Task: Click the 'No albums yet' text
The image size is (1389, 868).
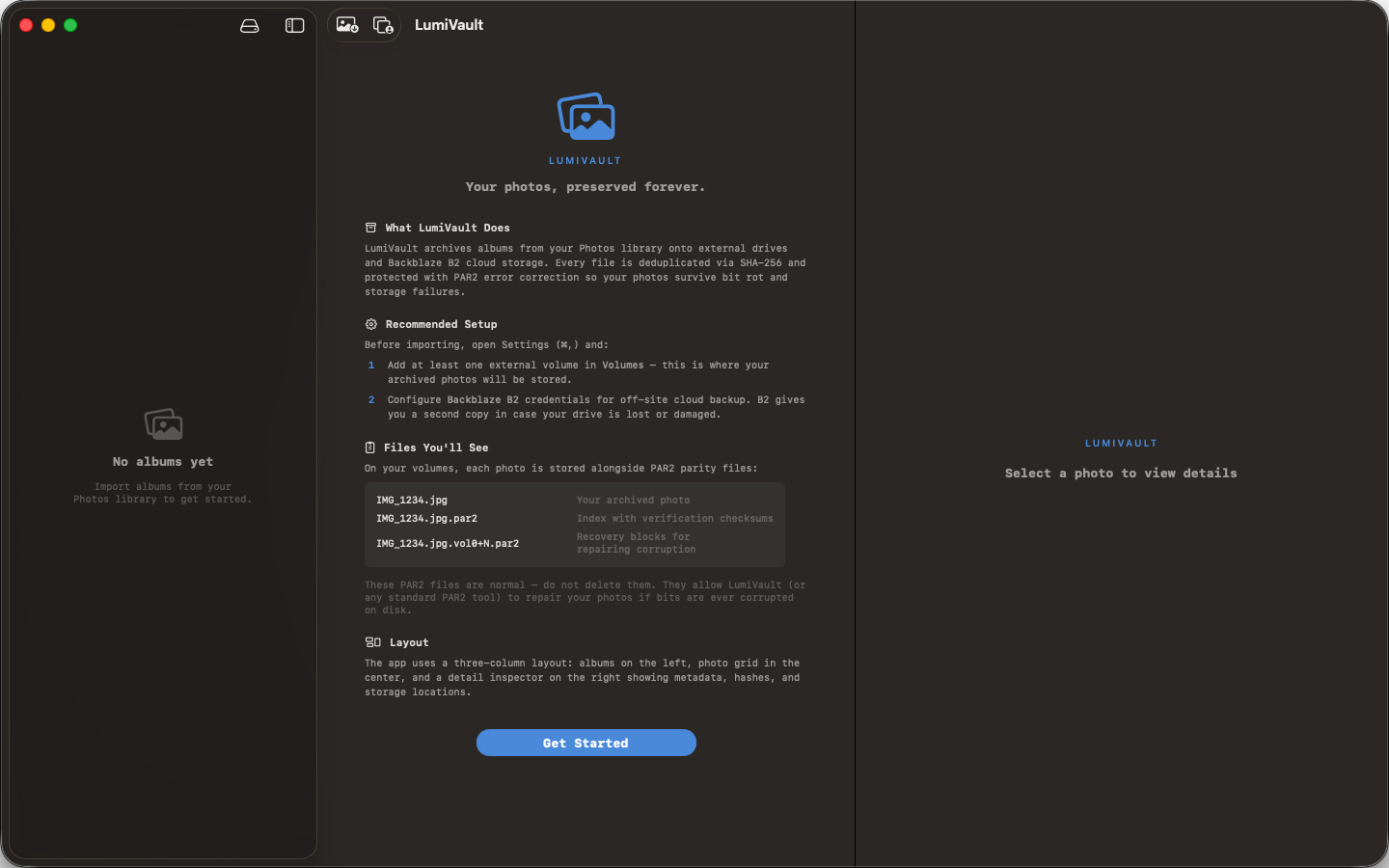Action: coord(163,462)
